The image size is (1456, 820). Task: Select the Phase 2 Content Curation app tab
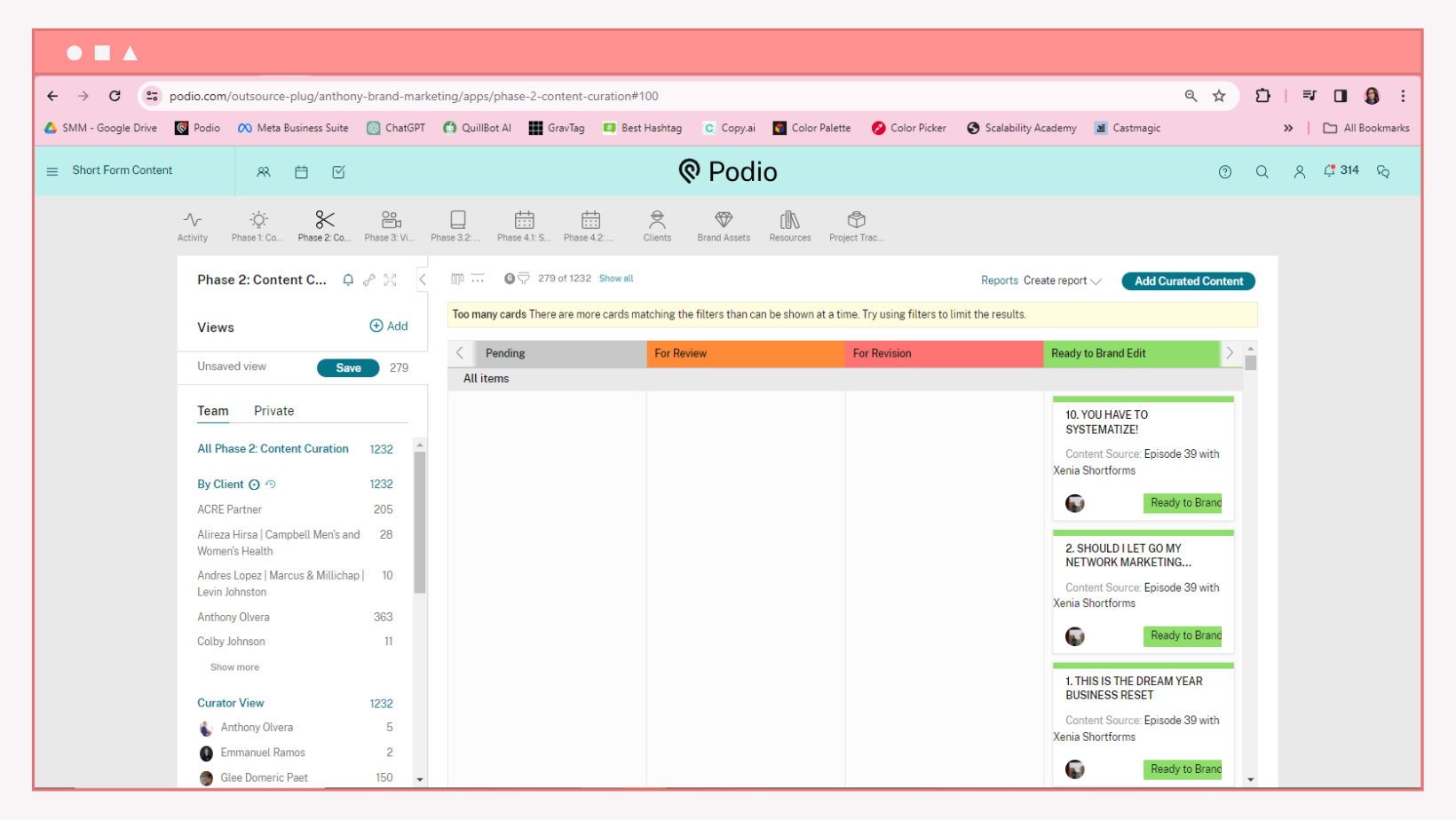tap(324, 225)
